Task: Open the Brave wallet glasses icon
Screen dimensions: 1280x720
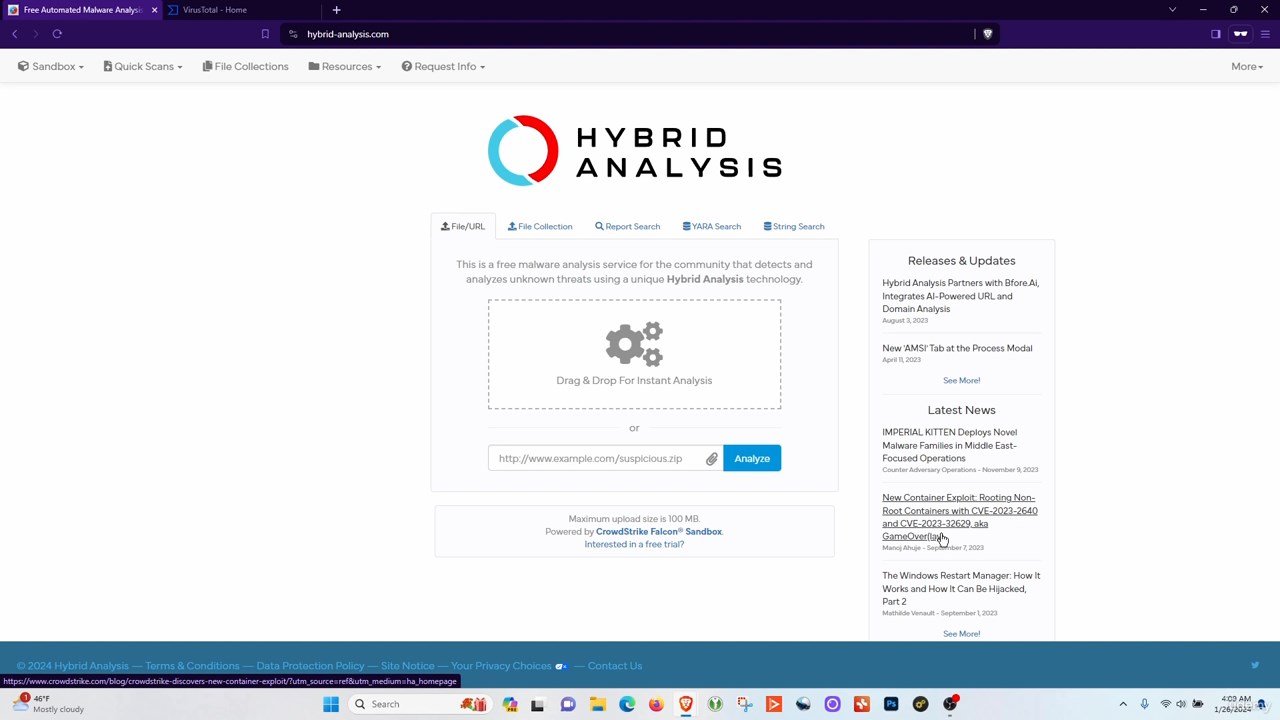Action: [x=1241, y=34]
